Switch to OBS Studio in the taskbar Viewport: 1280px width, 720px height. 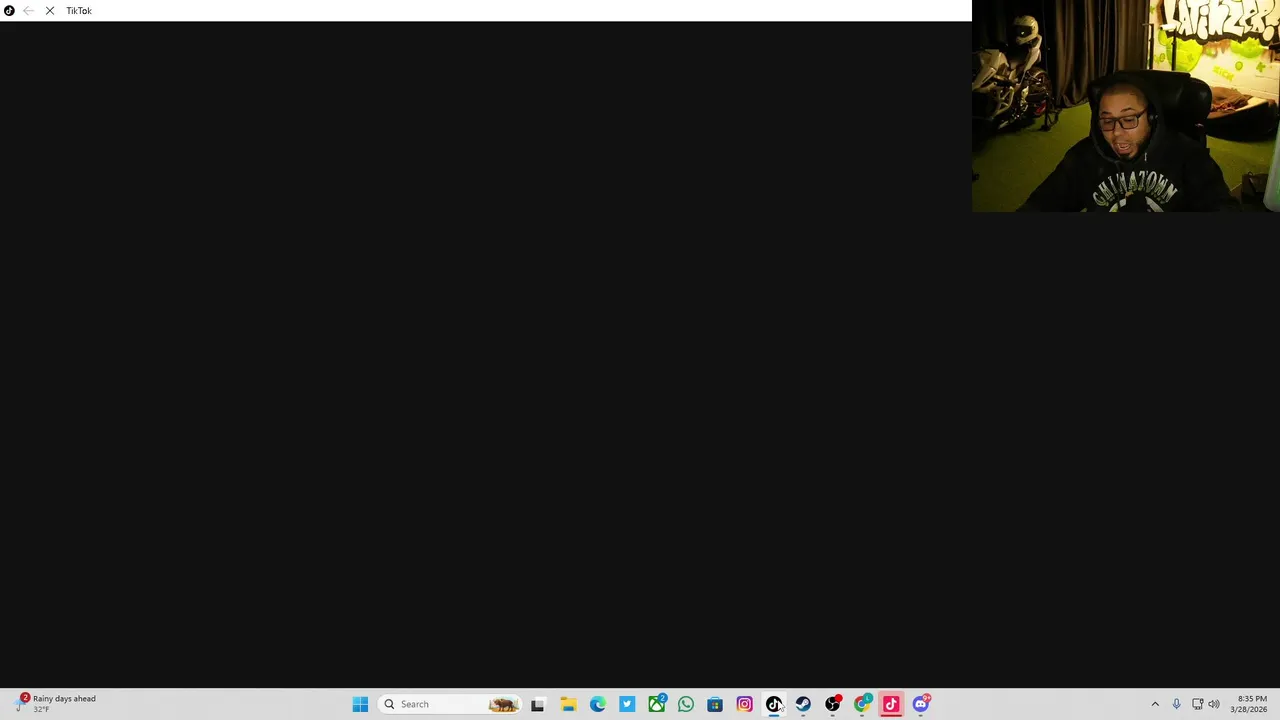pos(833,704)
